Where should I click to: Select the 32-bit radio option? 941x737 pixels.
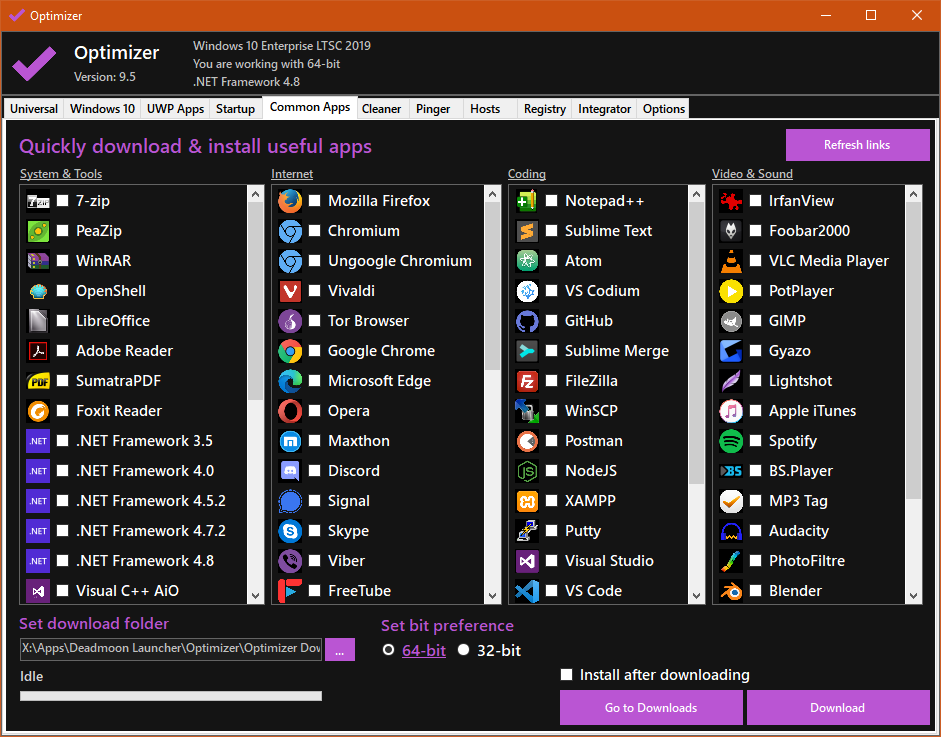click(463, 650)
